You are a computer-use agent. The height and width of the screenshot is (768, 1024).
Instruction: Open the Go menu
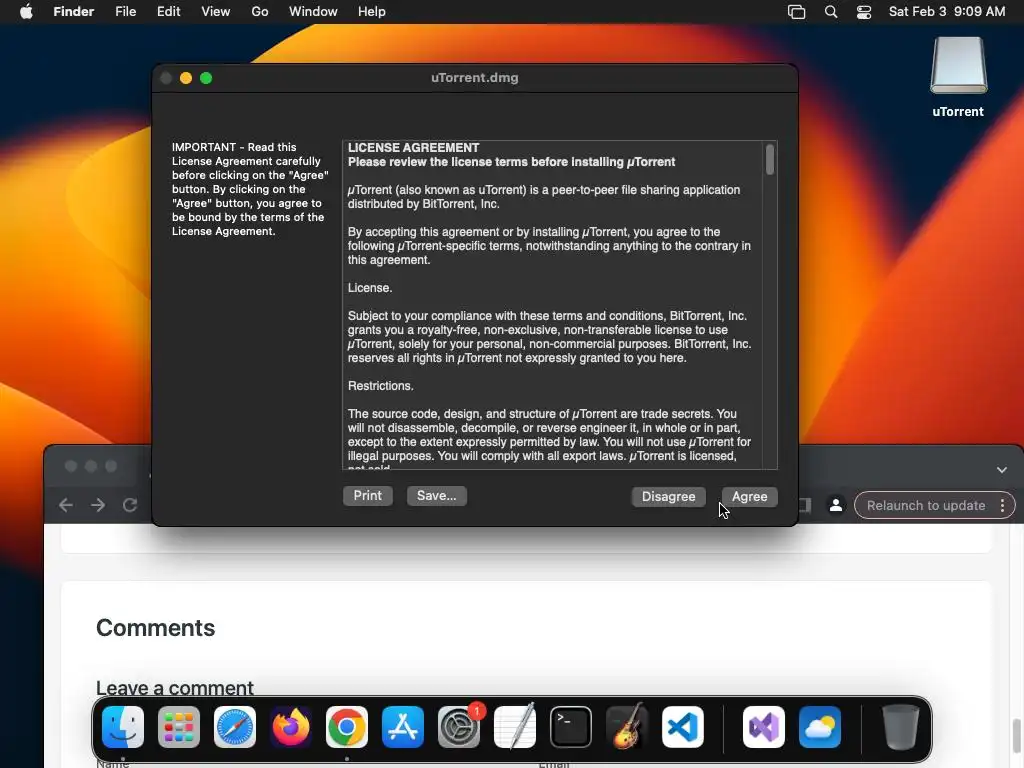(259, 12)
